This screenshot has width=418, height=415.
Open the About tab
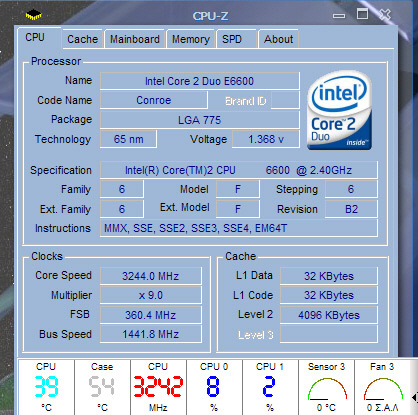(279, 39)
